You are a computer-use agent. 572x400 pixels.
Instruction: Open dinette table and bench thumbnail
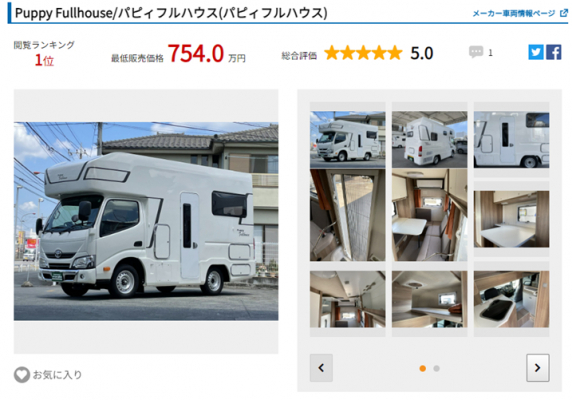coord(429,215)
